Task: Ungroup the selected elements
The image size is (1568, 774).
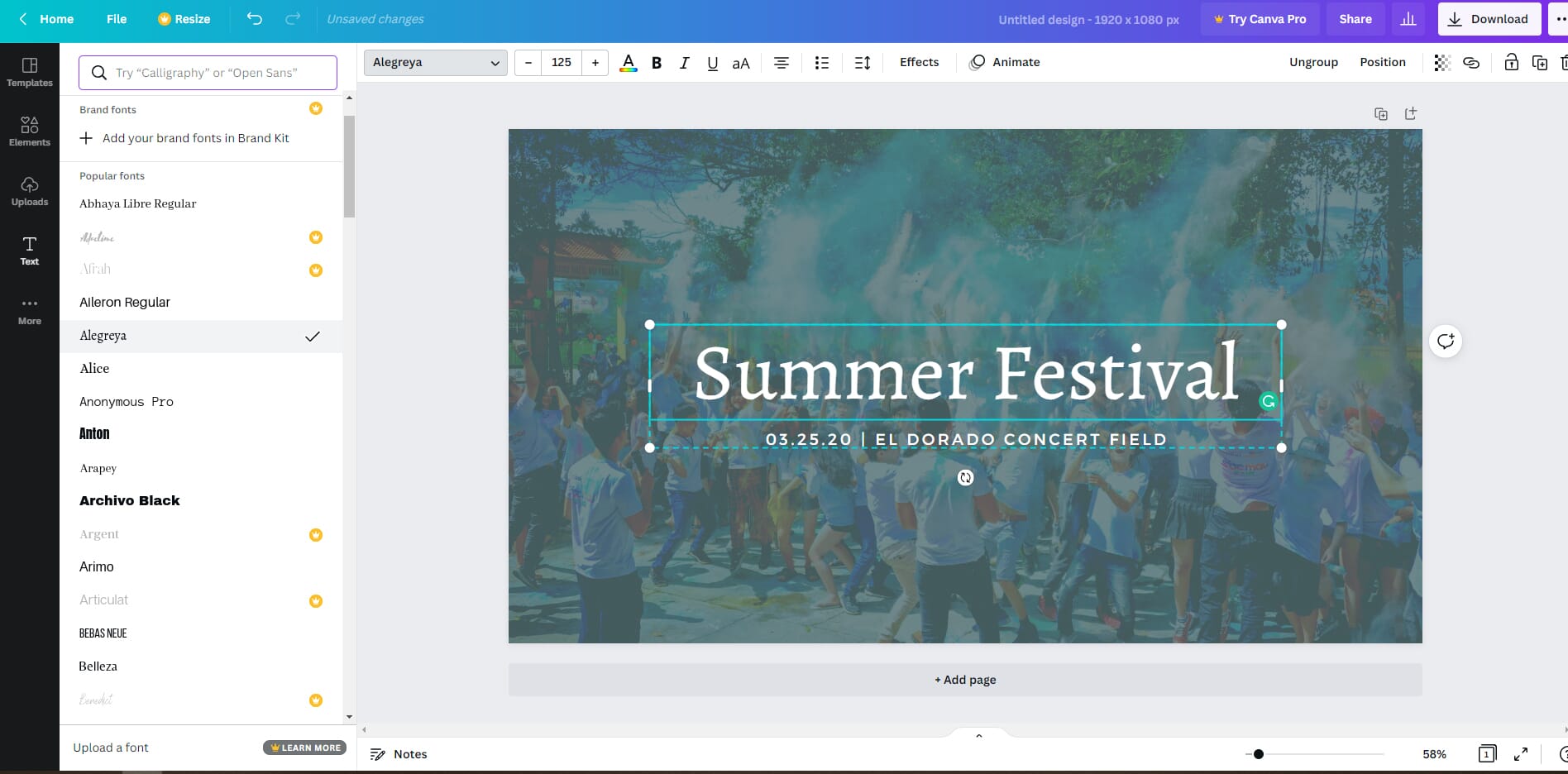Action: [1313, 62]
